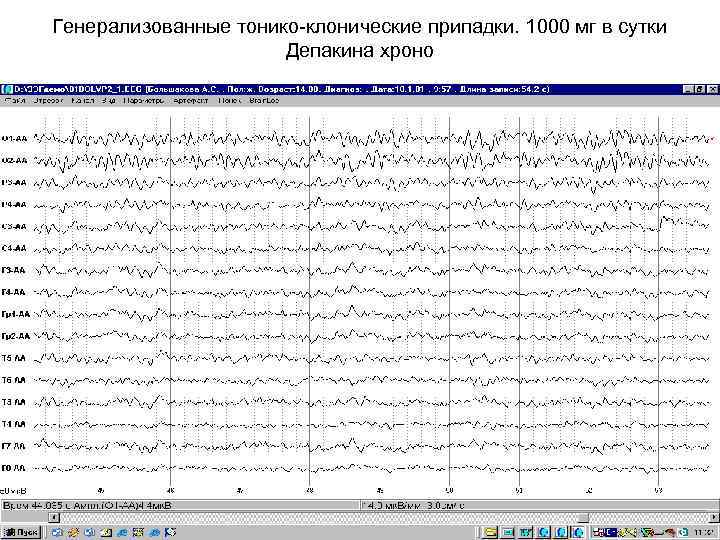Click the 48-second time axis marker
Image resolution: width=720 pixels, height=540 pixels.
310,491
